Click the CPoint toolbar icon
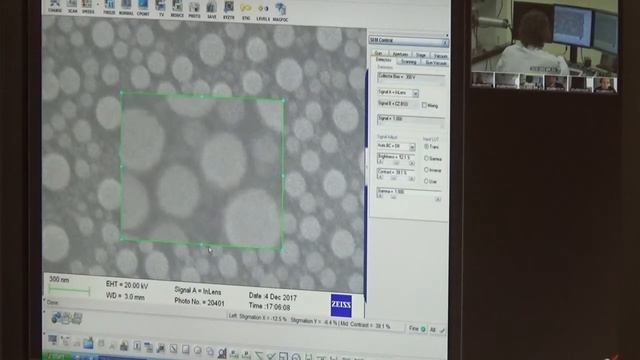Screen dimensions: 640x360 143,7
